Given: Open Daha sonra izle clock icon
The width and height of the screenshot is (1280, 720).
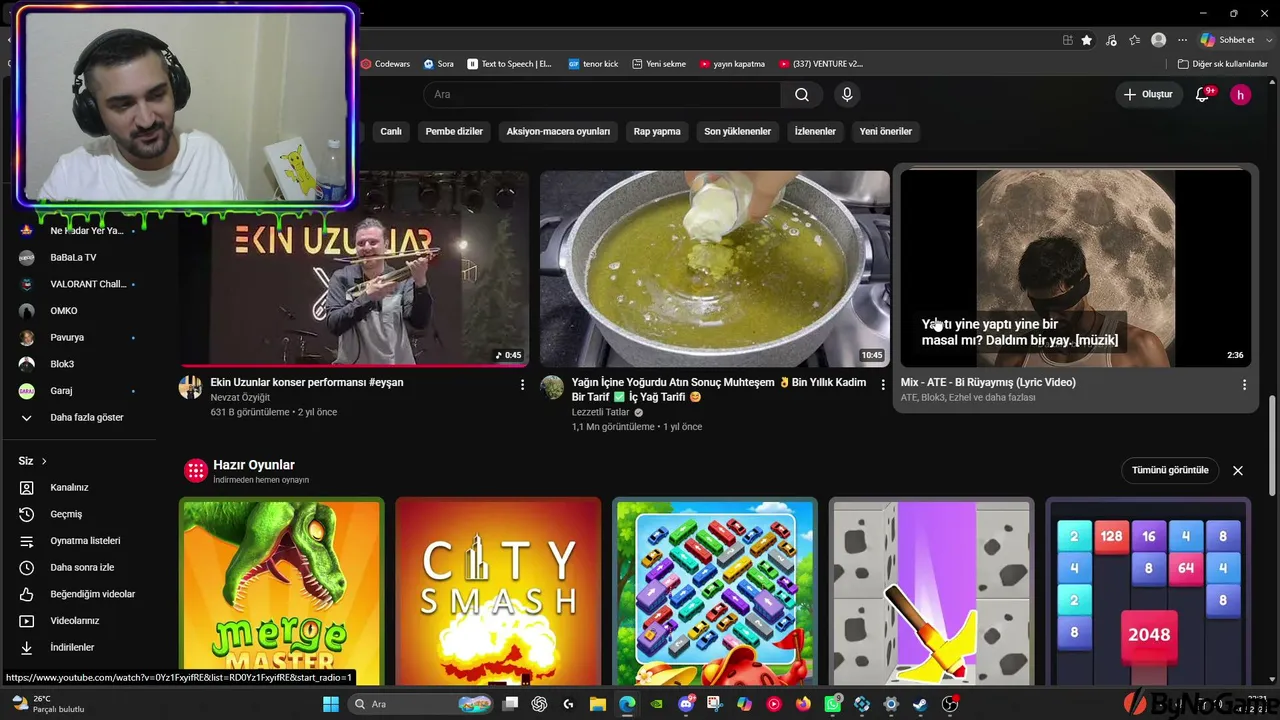Looking at the screenshot, I should (27, 568).
